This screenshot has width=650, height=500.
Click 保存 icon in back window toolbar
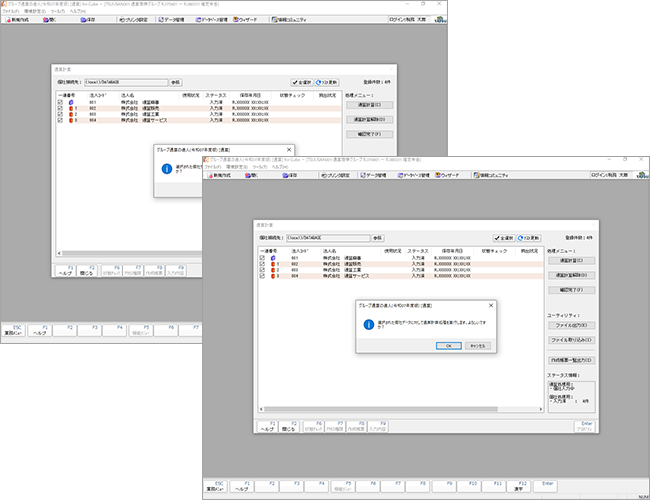click(83, 20)
